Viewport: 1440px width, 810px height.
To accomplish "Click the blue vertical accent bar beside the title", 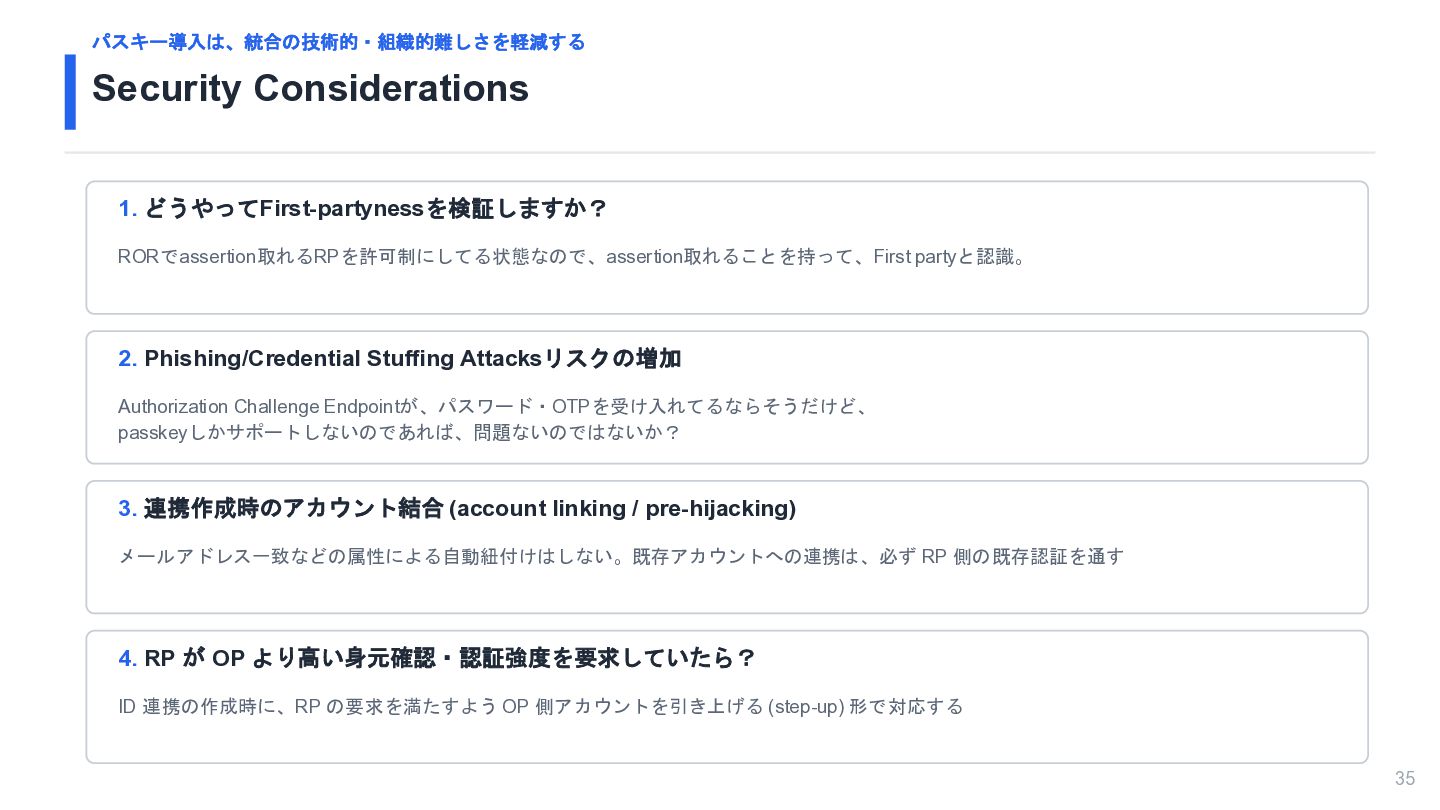I will [x=70, y=92].
